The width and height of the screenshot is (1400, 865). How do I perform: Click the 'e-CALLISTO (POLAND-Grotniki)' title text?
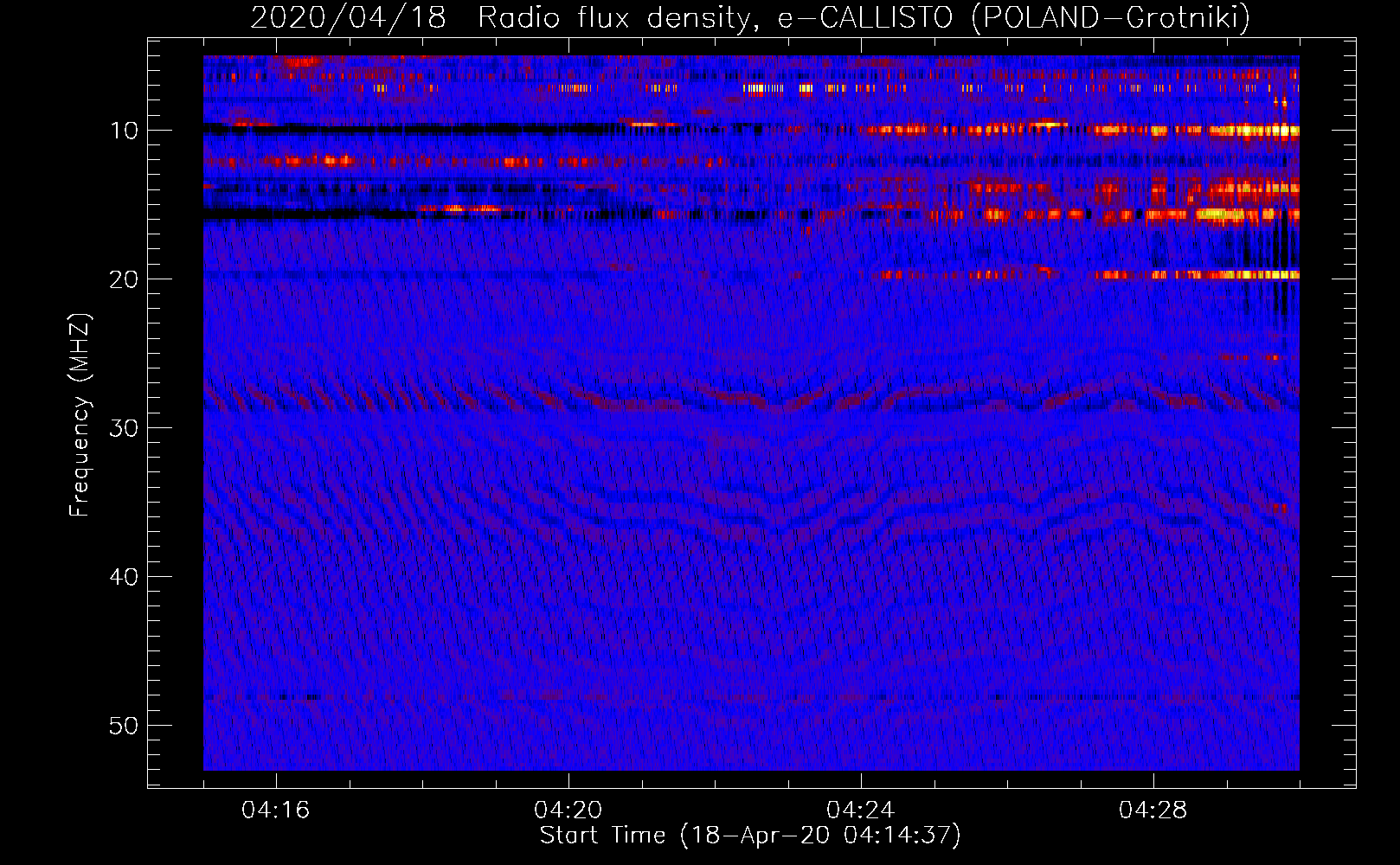[1014, 17]
